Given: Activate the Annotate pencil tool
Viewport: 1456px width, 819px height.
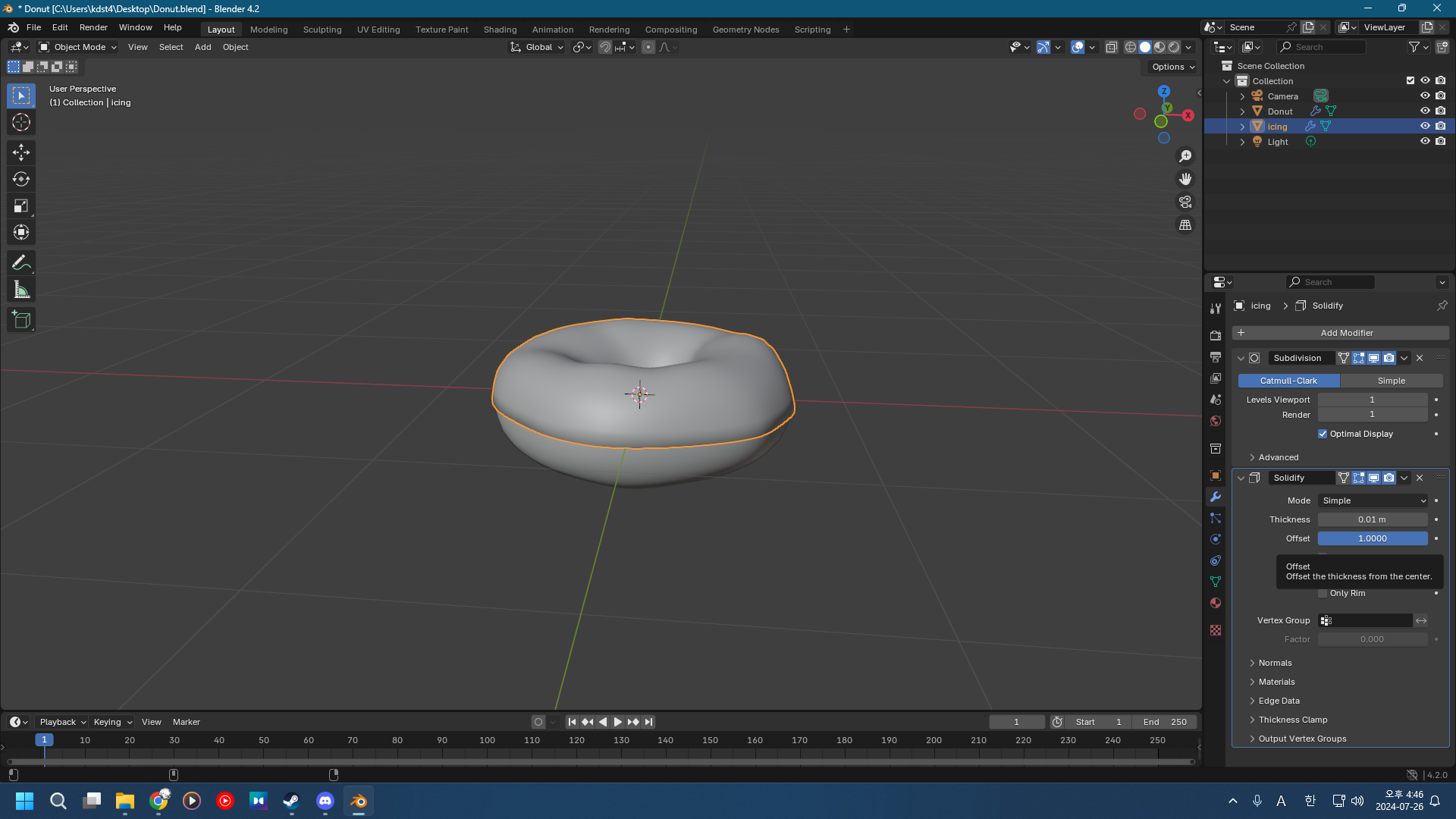Looking at the screenshot, I should 21,263.
